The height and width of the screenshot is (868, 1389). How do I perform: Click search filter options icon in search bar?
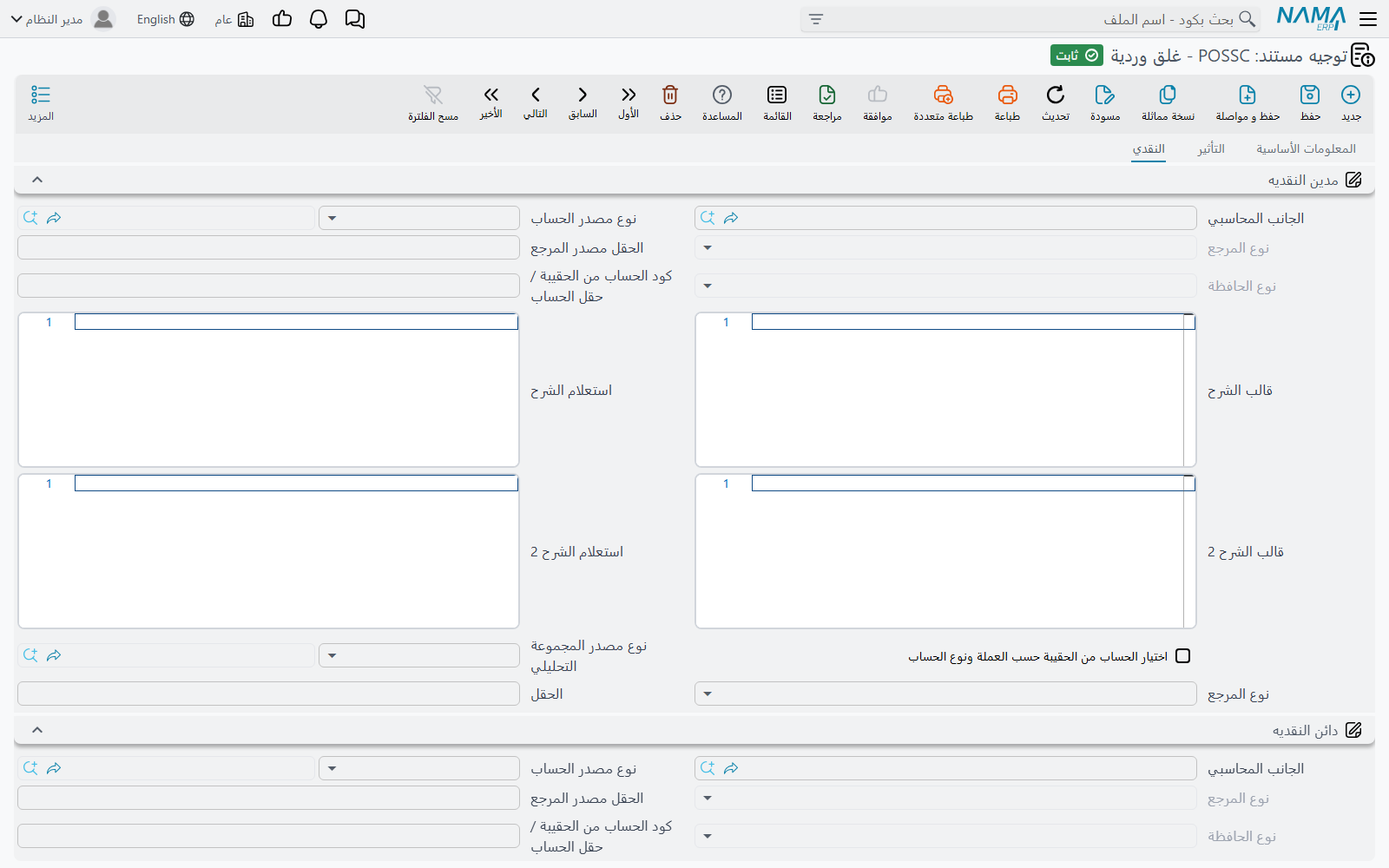pos(816,19)
